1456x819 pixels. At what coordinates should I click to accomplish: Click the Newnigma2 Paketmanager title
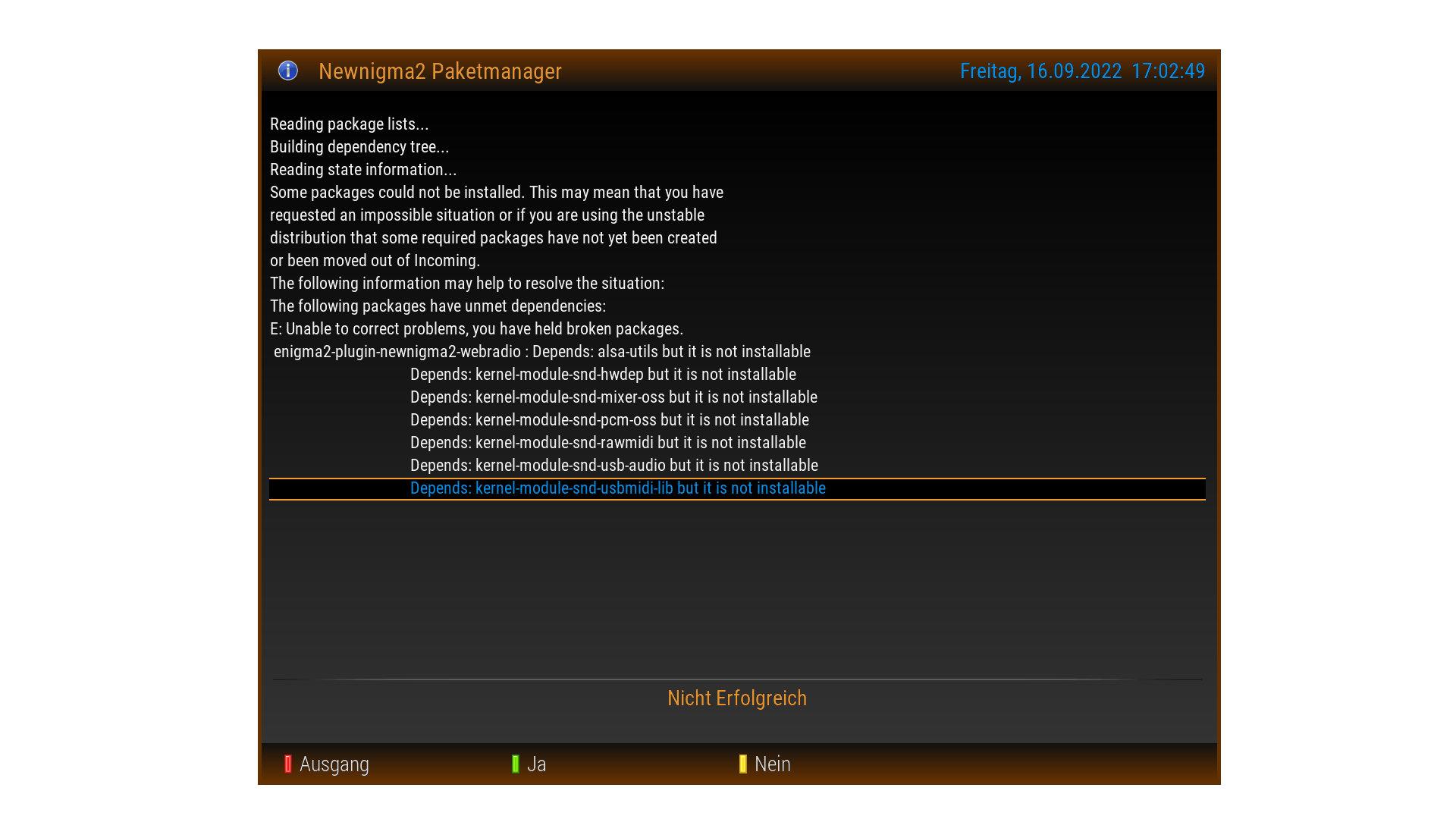point(440,71)
